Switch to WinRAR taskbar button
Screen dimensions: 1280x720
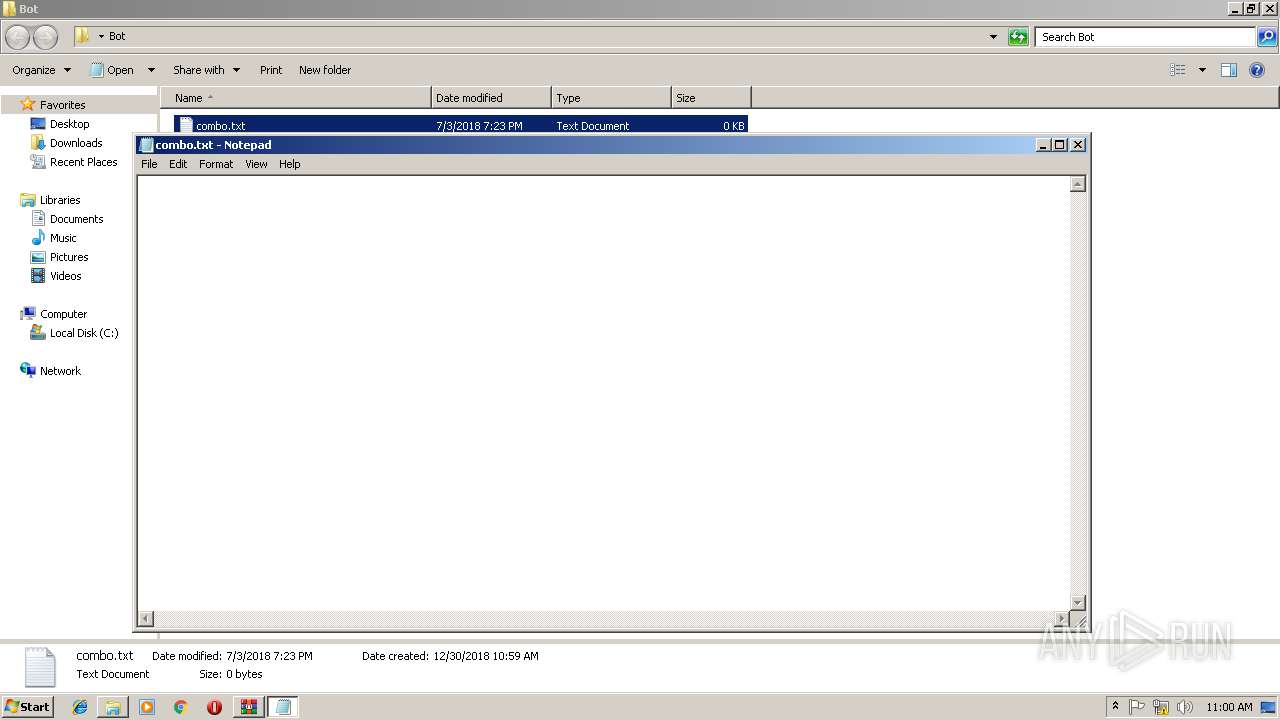click(248, 707)
